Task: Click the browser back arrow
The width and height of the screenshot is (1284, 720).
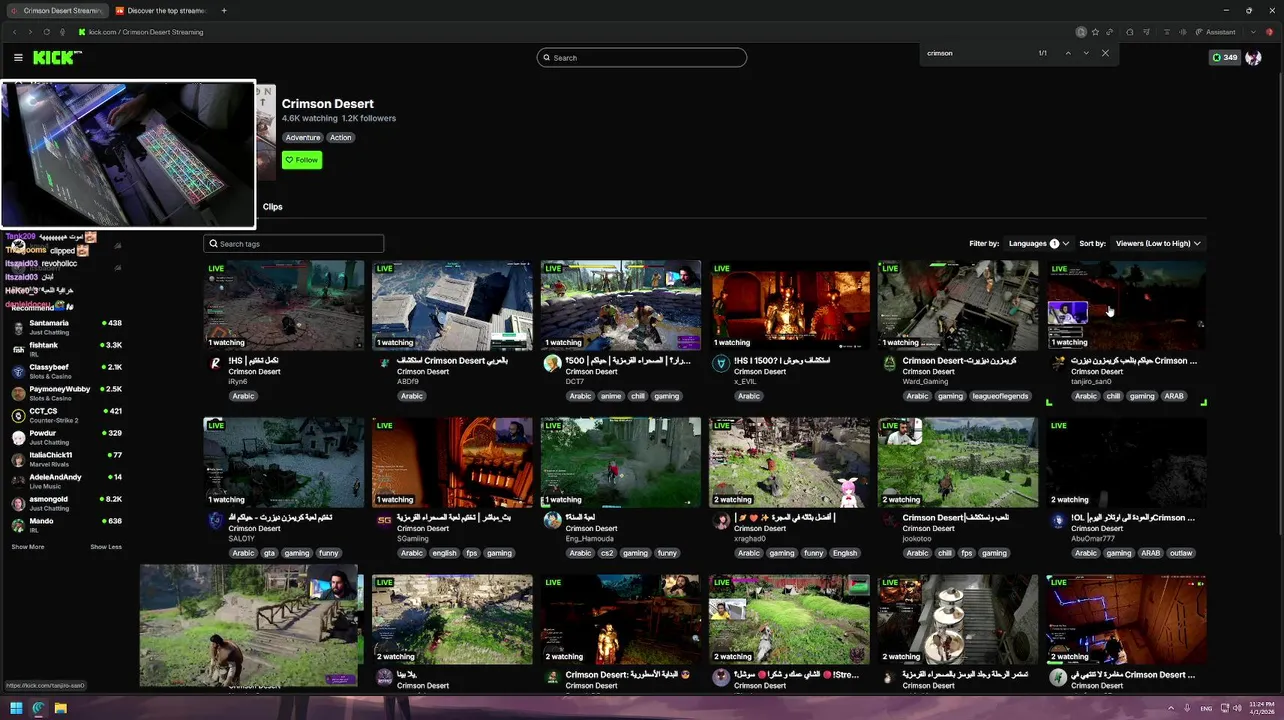Action: [14, 32]
